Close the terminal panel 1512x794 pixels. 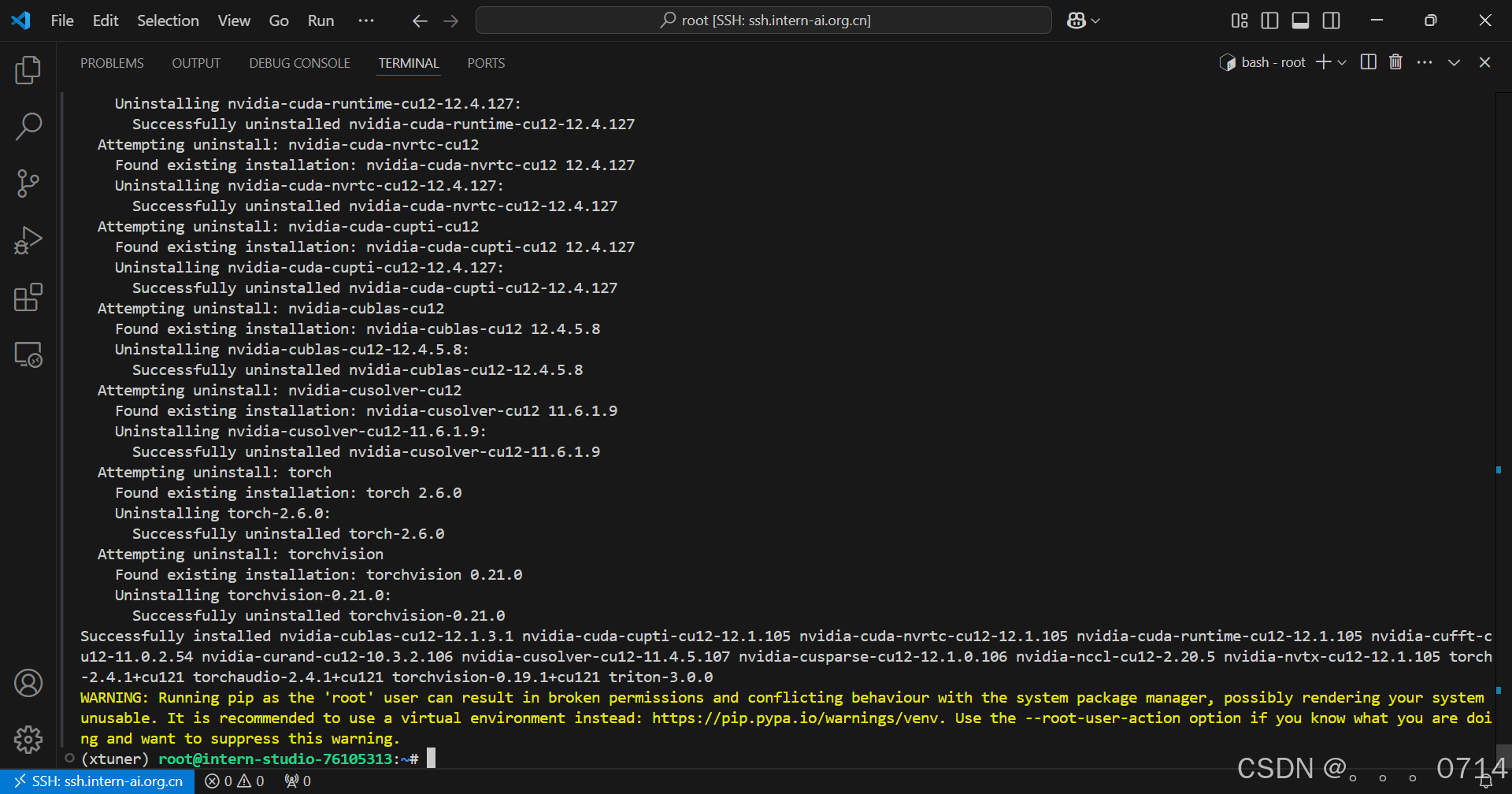1484,62
